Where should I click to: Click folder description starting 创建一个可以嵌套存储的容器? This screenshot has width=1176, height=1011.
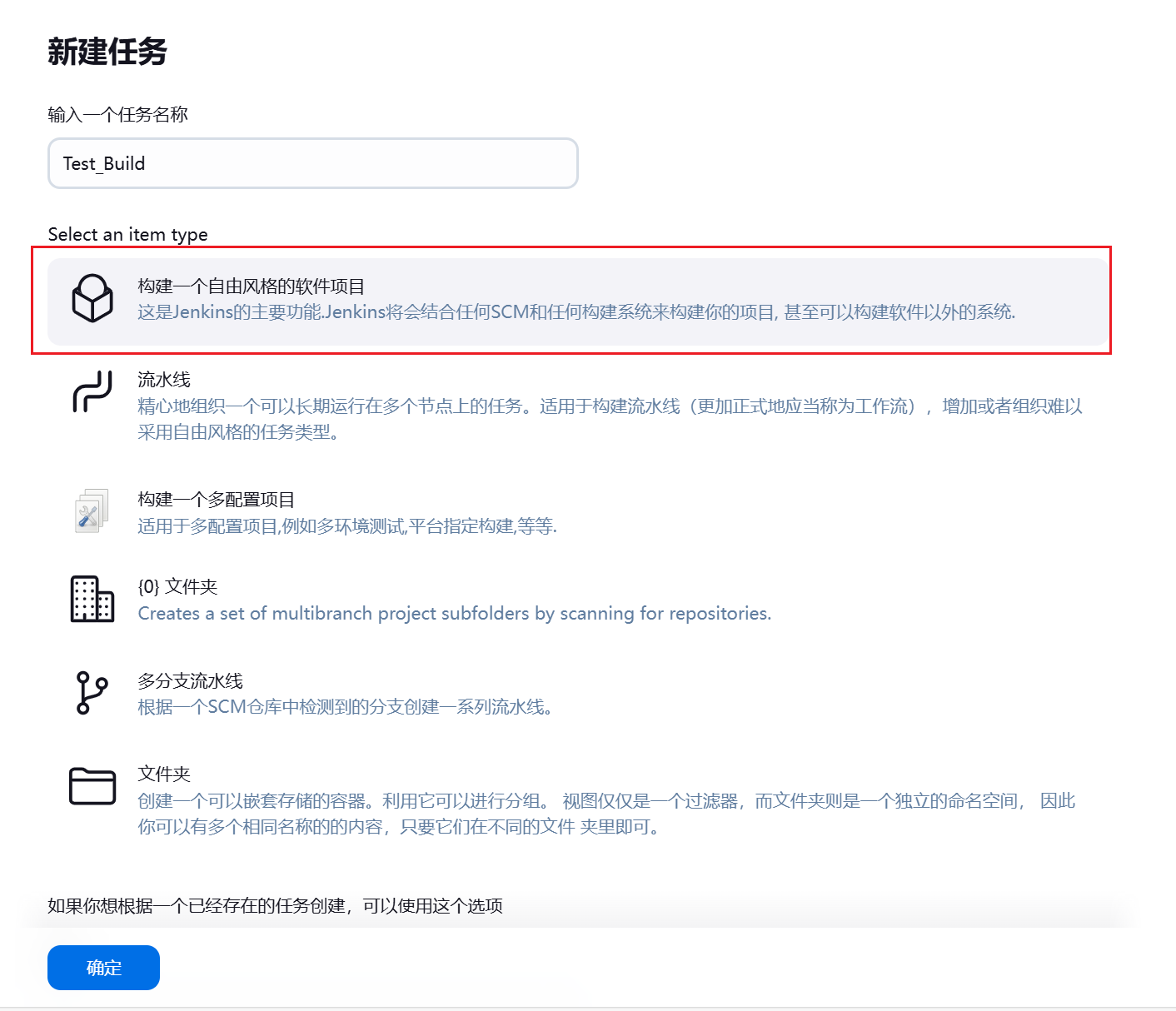[606, 814]
